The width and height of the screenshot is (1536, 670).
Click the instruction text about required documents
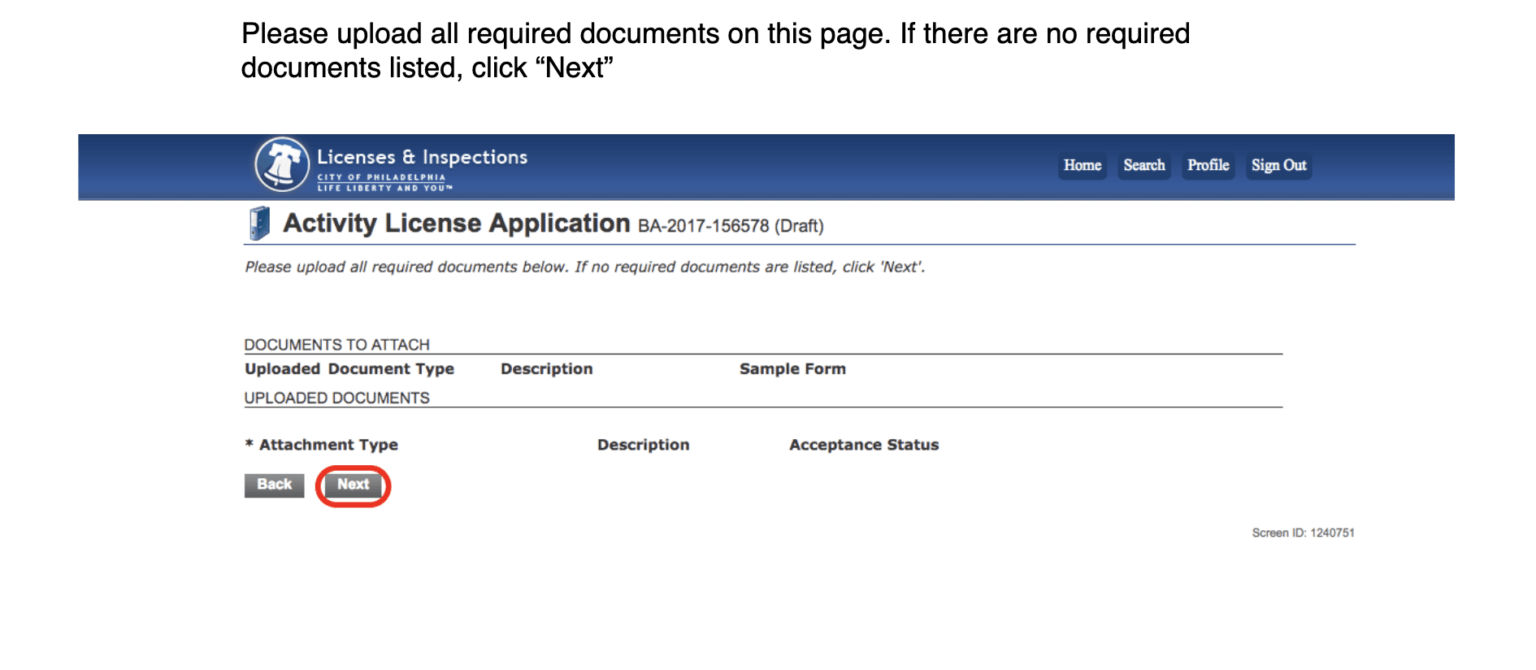click(x=582, y=267)
